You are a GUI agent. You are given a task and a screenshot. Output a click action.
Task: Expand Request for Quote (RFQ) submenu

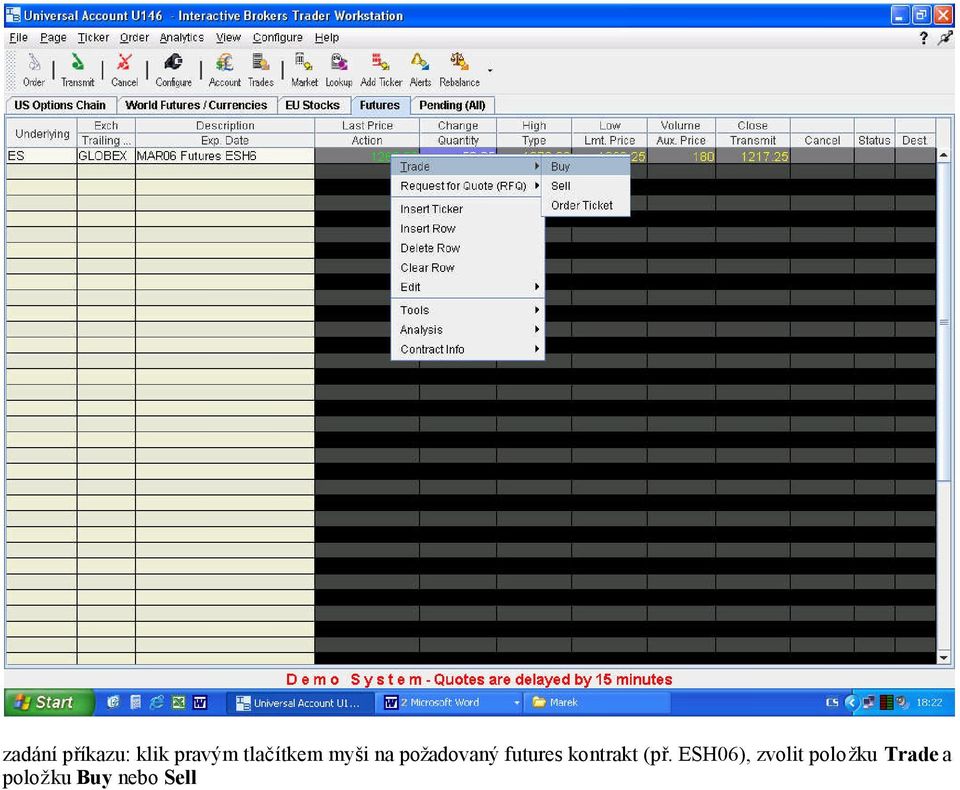tap(468, 186)
